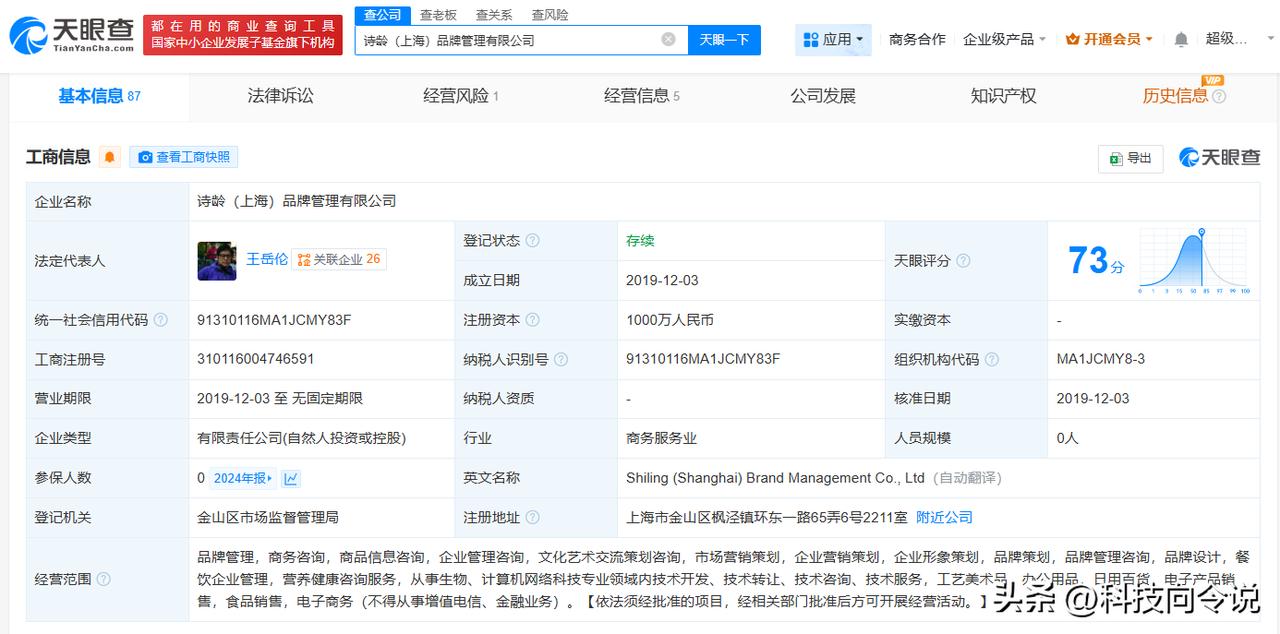Switch to the 知识产权 tab
1280x634 pixels.
(x=1003, y=96)
